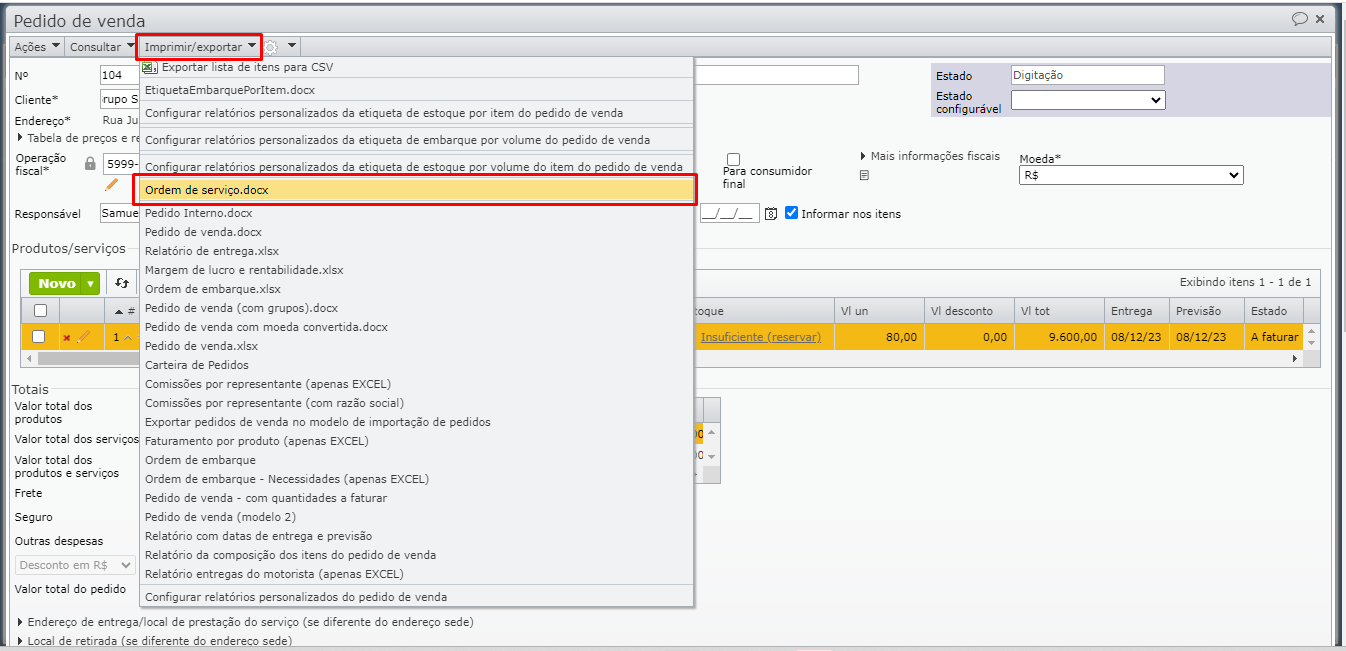The height and width of the screenshot is (651, 1346).
Task: Select Pedido de venda (com grupos).docx
Action: coord(416,308)
